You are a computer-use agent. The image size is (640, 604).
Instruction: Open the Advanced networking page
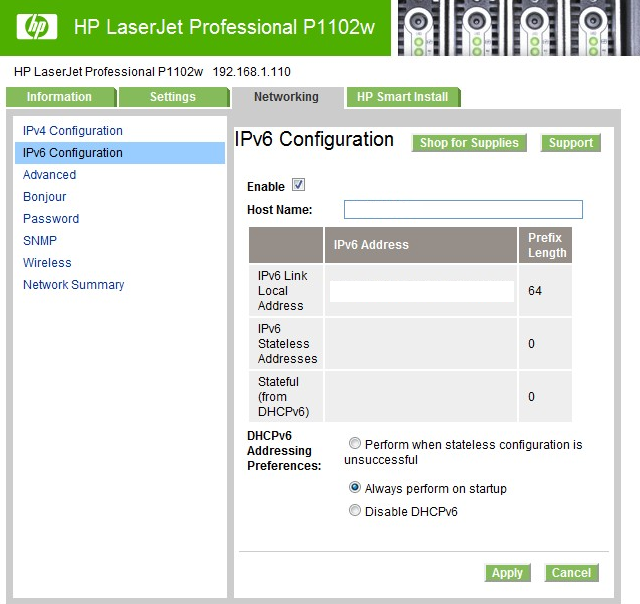coord(49,175)
